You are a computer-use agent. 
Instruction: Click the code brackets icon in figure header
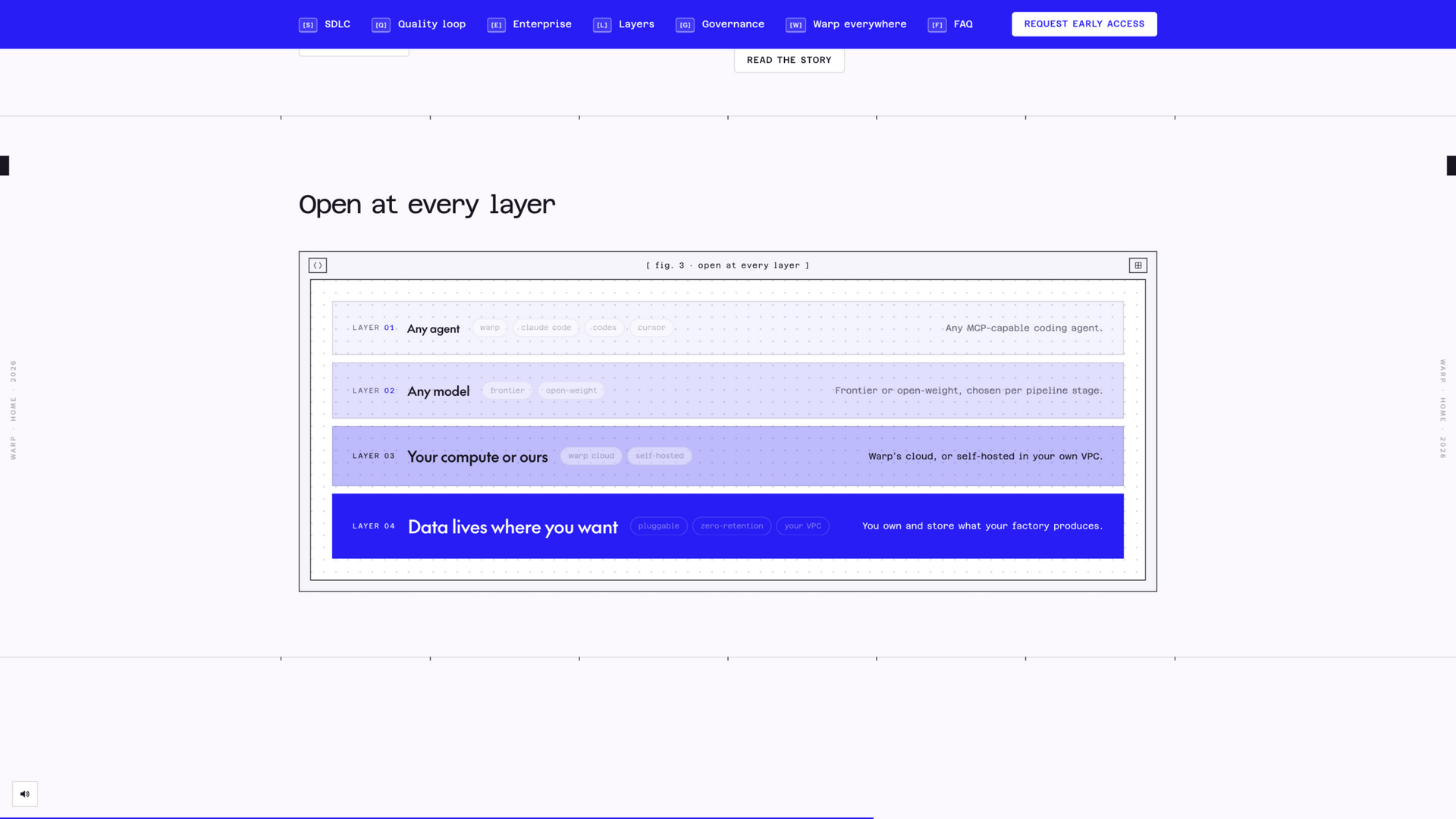318,265
